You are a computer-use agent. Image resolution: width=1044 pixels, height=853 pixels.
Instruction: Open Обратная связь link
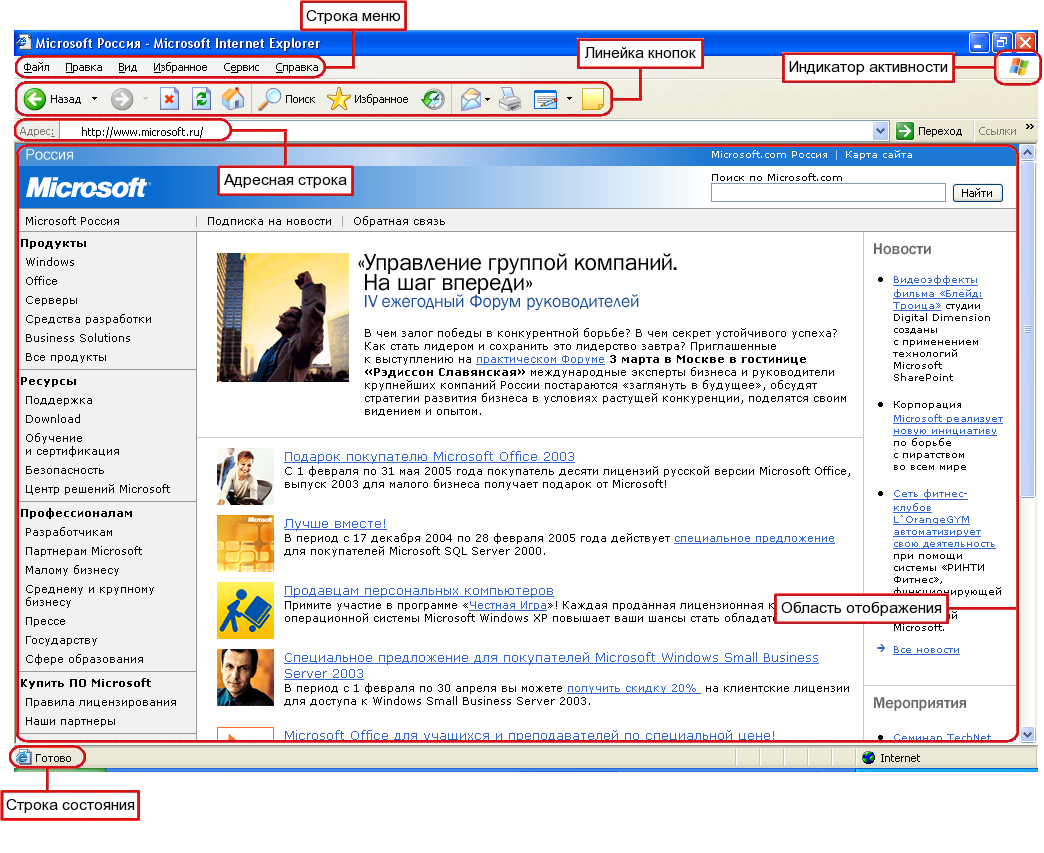(x=399, y=221)
